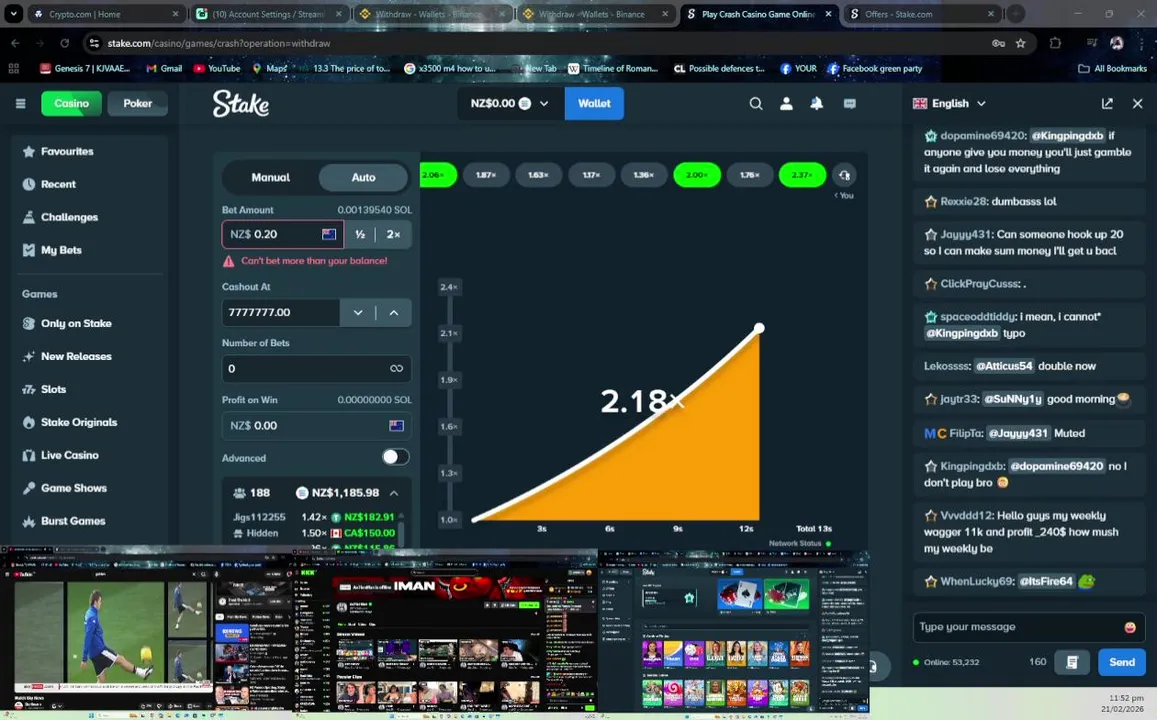Open chat rules icon beside Send
The image size is (1157, 720).
coord(1072,662)
